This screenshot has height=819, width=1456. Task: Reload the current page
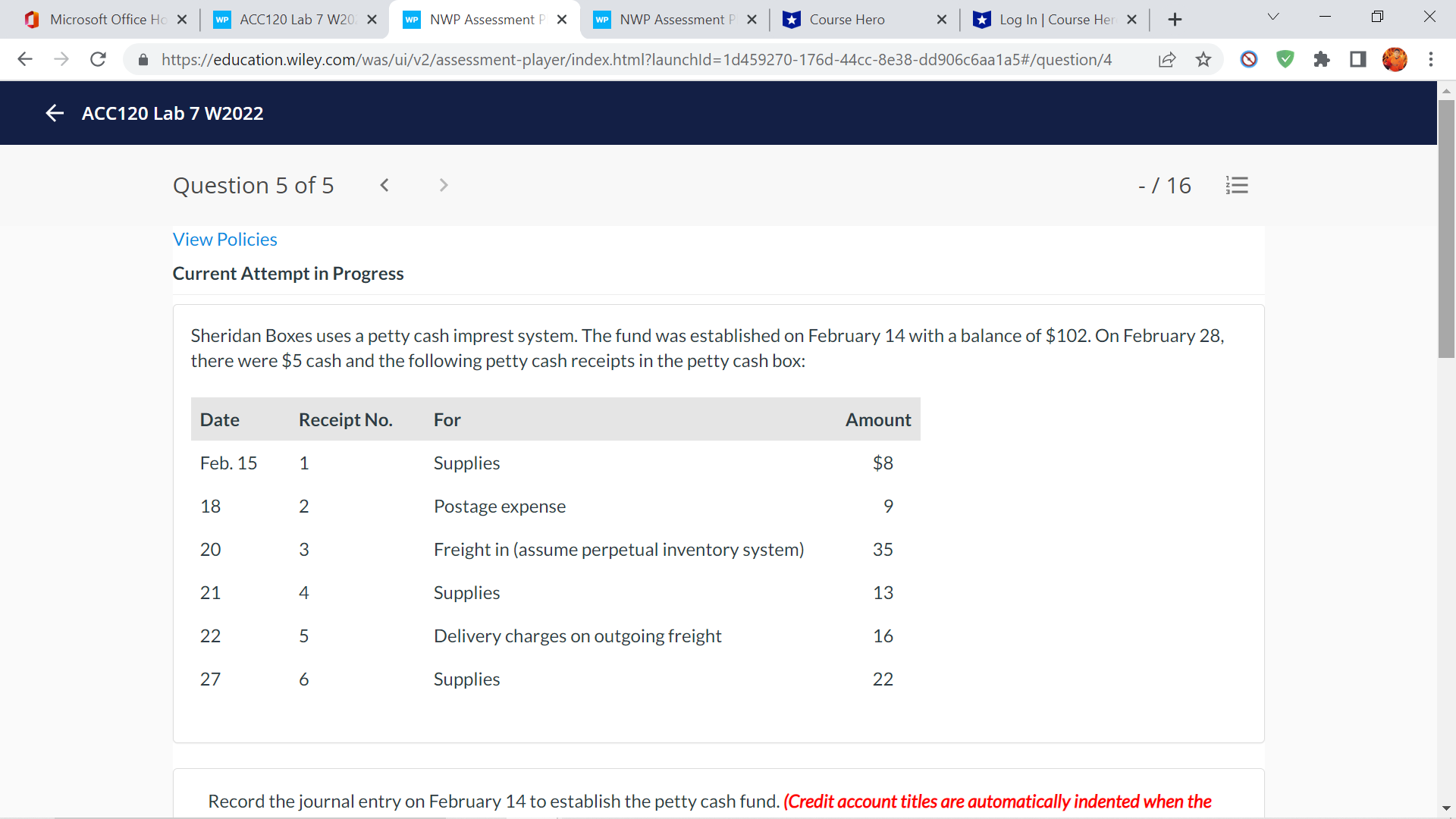(98, 59)
